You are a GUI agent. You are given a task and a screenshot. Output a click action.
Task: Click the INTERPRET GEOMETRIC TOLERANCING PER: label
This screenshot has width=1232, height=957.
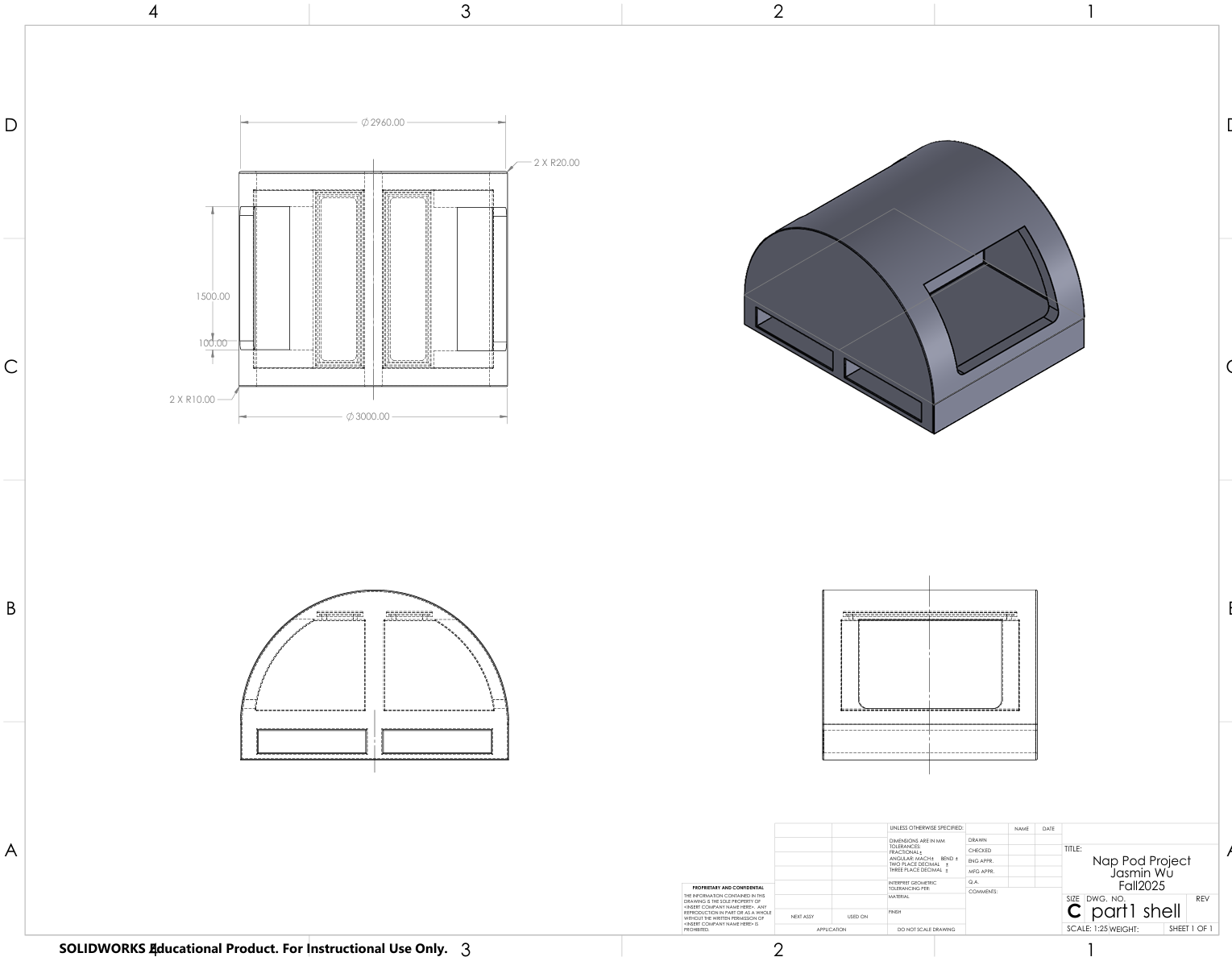click(x=913, y=885)
